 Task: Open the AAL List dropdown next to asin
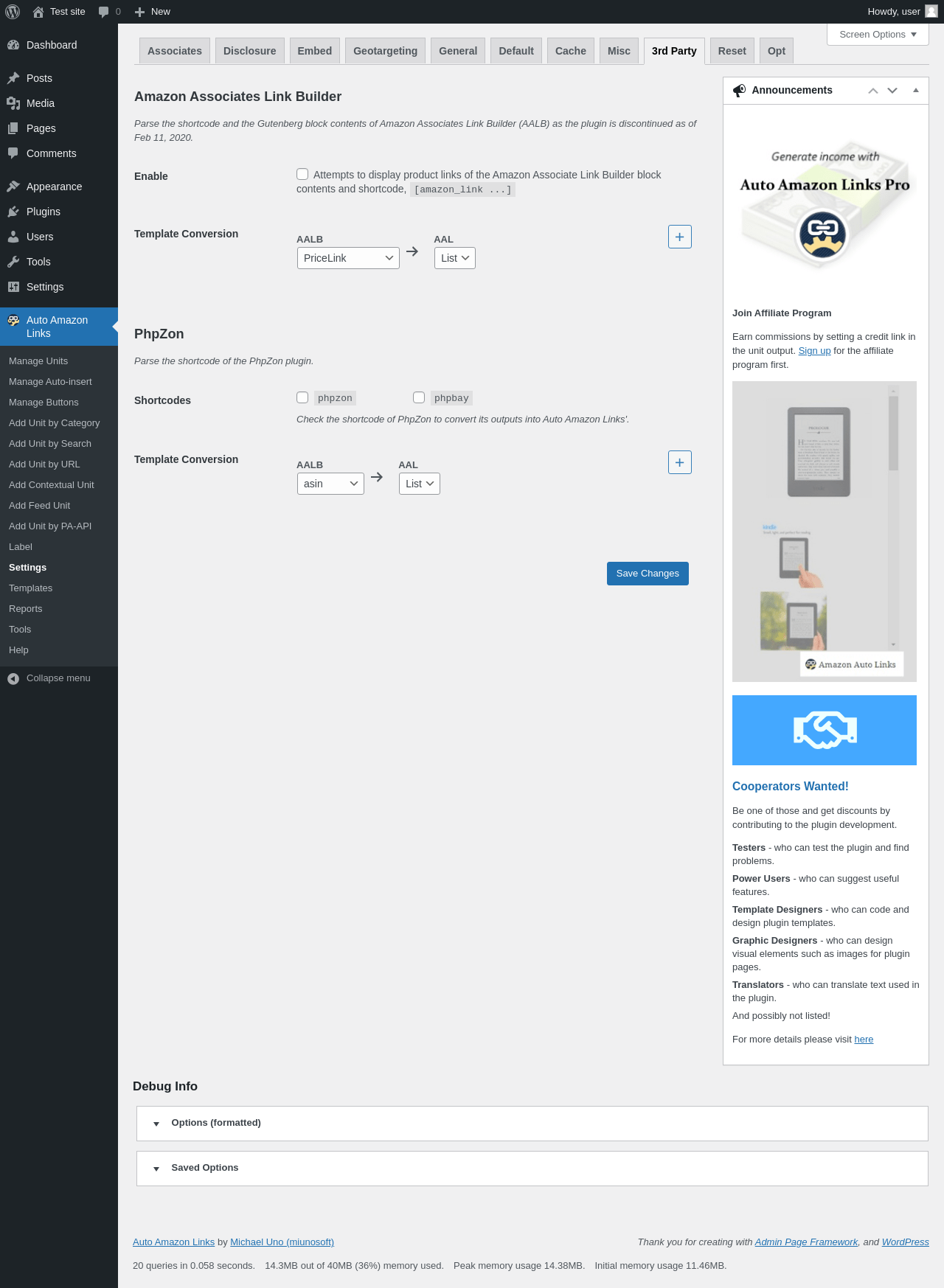click(x=420, y=484)
